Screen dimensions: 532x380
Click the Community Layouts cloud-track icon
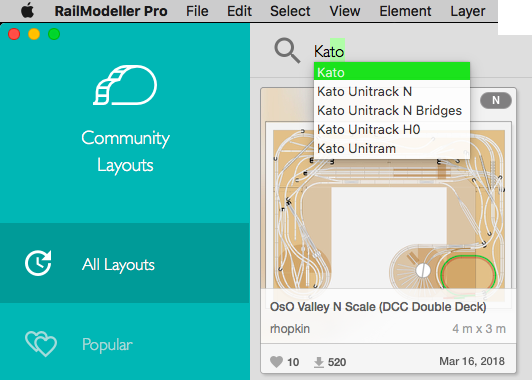(x=125, y=85)
